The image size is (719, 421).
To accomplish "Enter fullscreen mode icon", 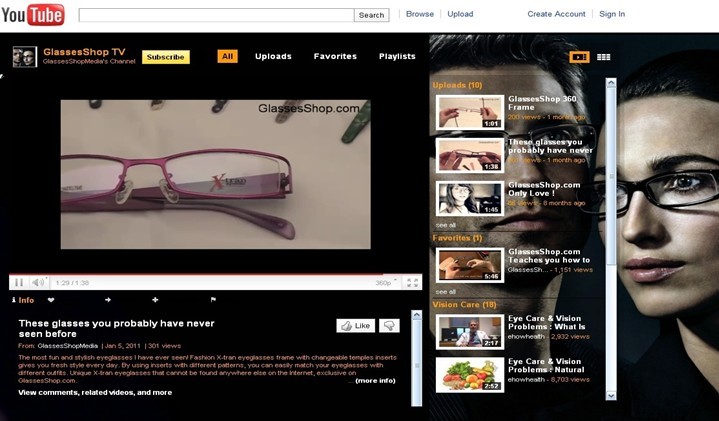I will coord(412,283).
